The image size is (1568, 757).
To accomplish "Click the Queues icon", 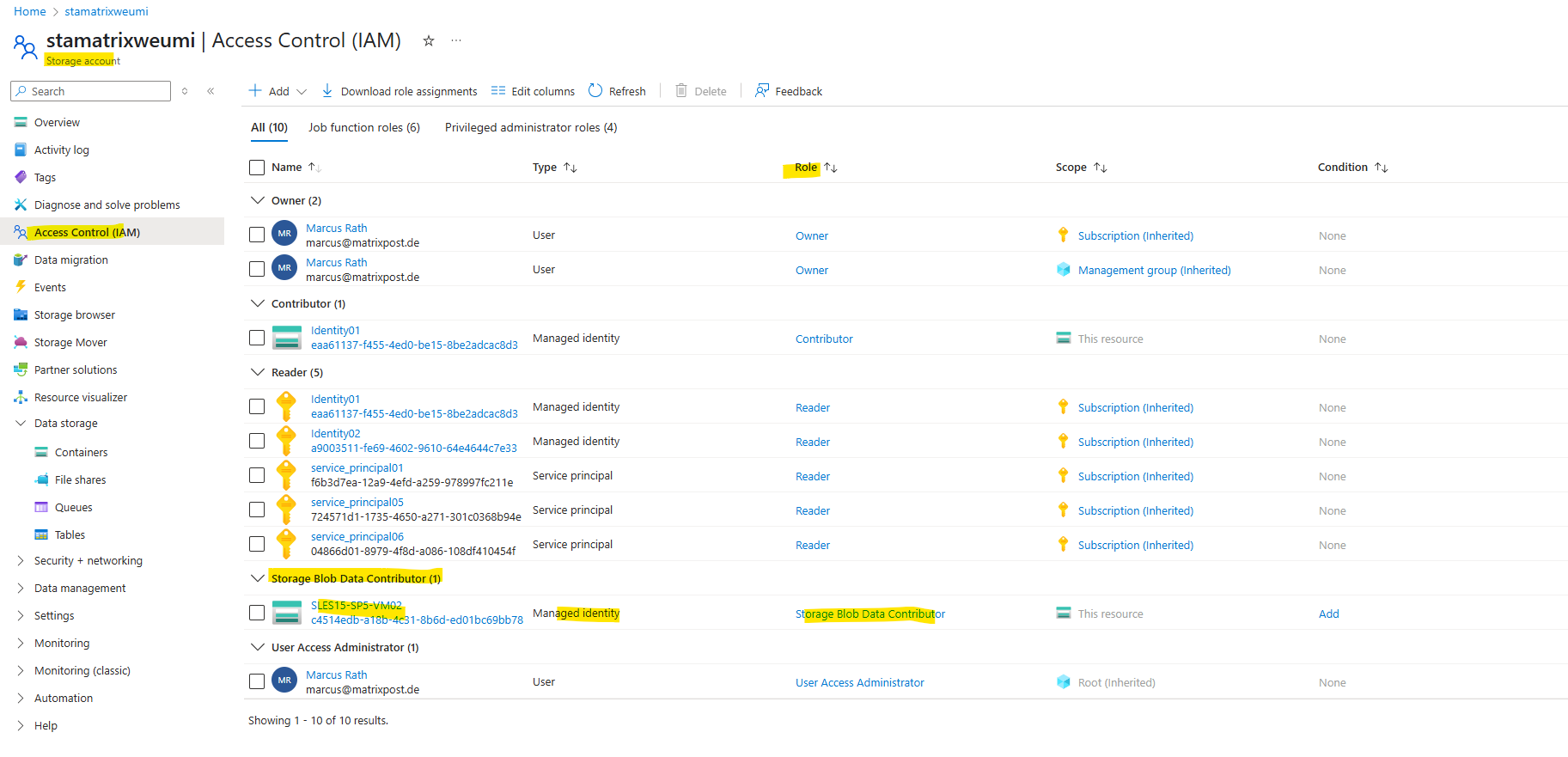I will point(41,507).
